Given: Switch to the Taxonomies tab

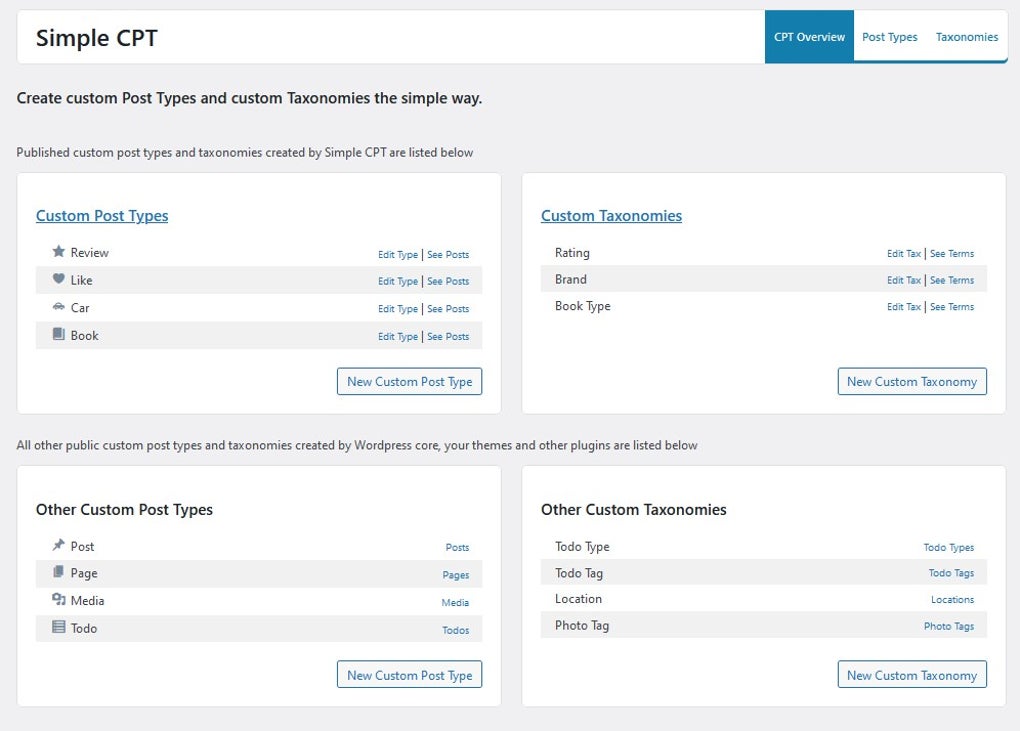Looking at the screenshot, I should tap(966, 36).
